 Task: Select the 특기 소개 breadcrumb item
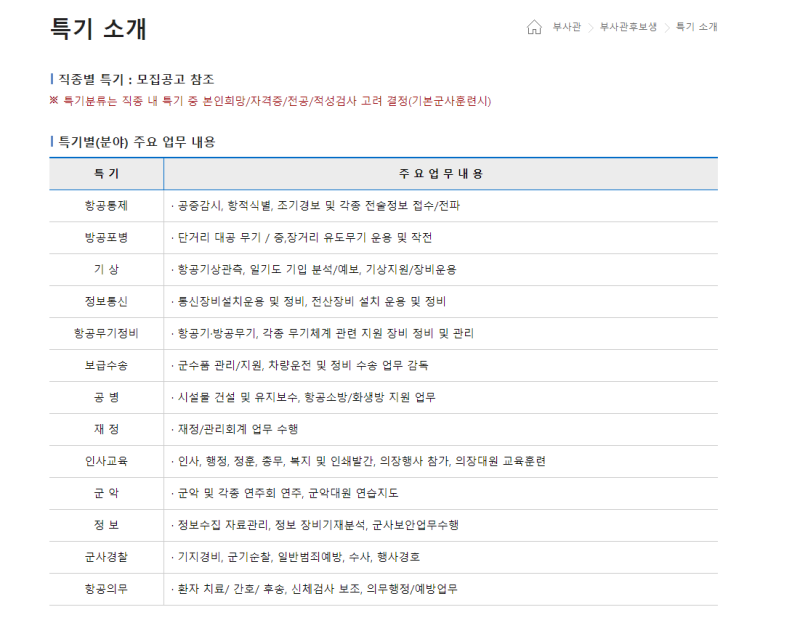[696, 27]
